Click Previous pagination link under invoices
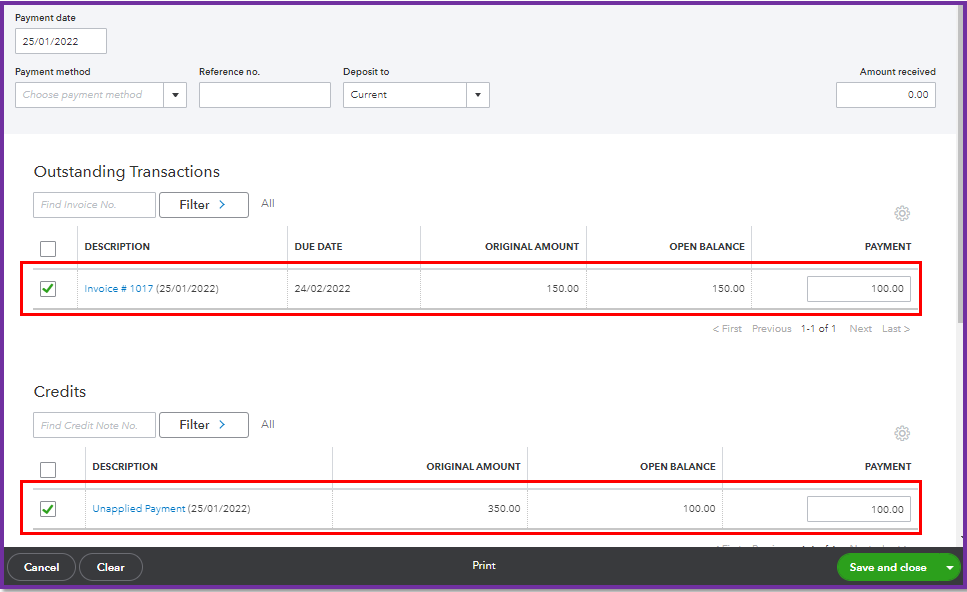 772,329
